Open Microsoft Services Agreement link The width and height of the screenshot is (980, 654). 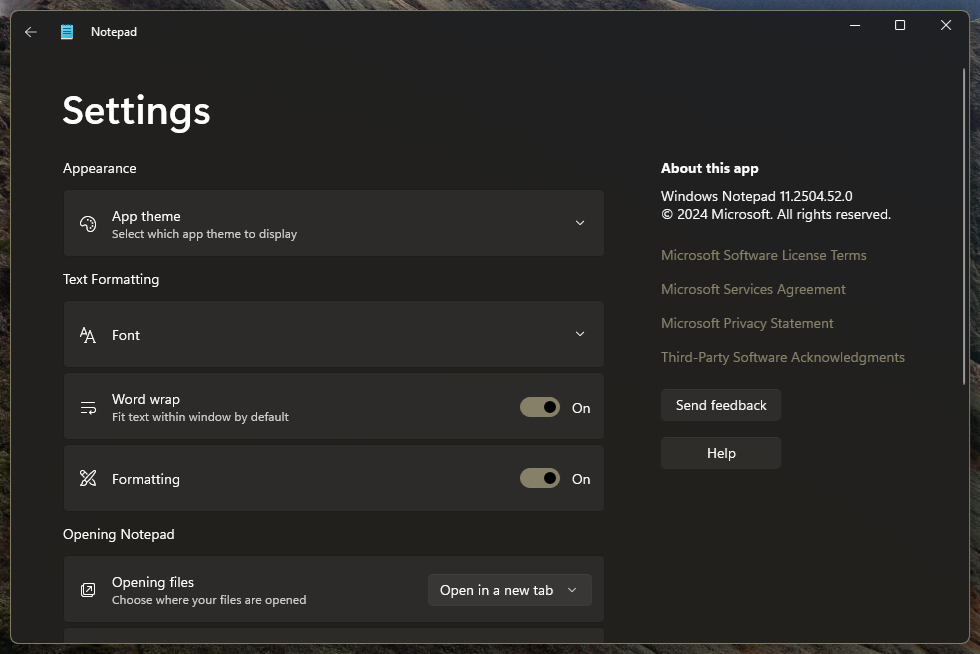[753, 289]
